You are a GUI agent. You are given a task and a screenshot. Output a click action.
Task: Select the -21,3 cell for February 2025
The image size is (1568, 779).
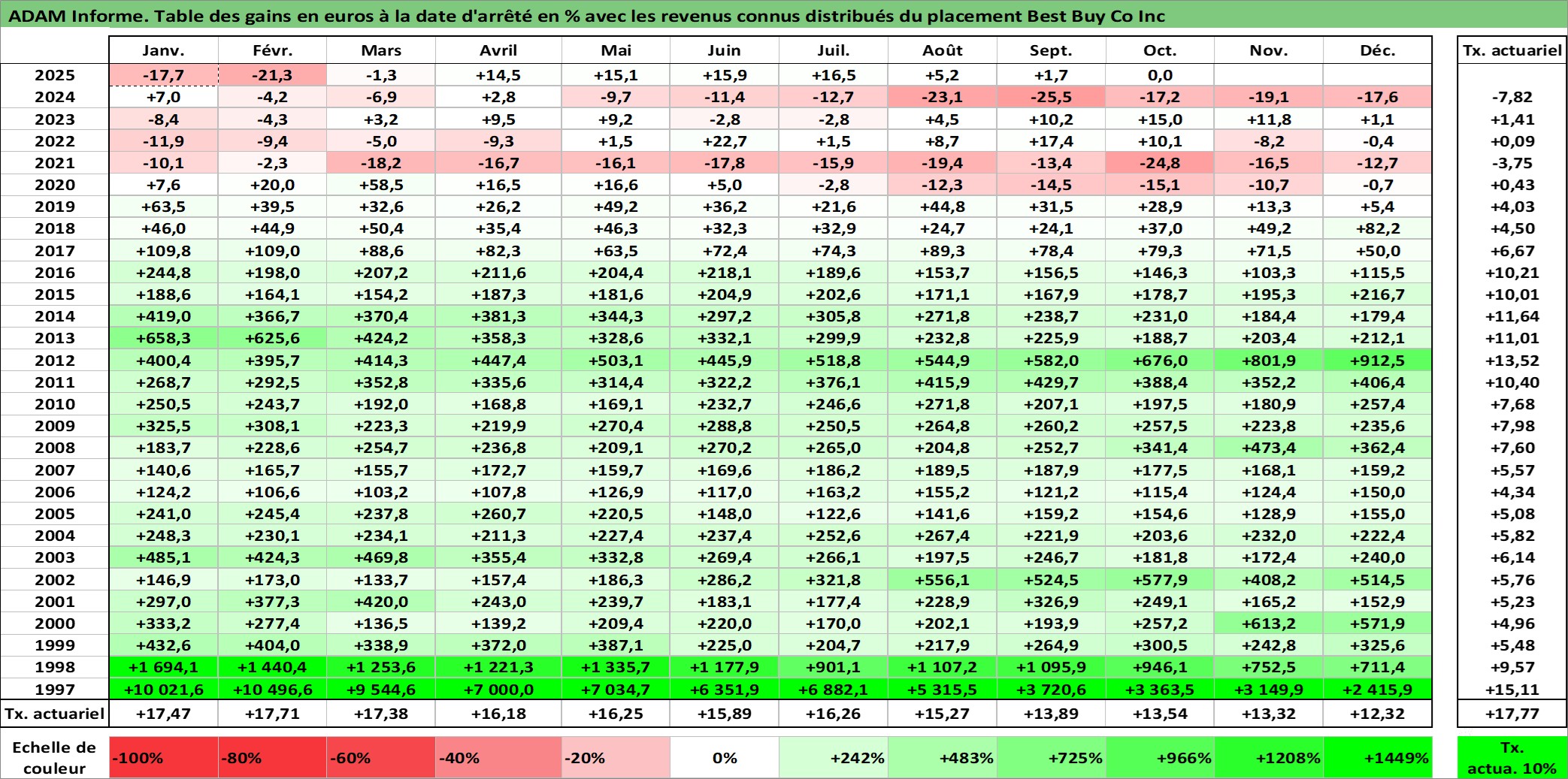click(x=272, y=75)
